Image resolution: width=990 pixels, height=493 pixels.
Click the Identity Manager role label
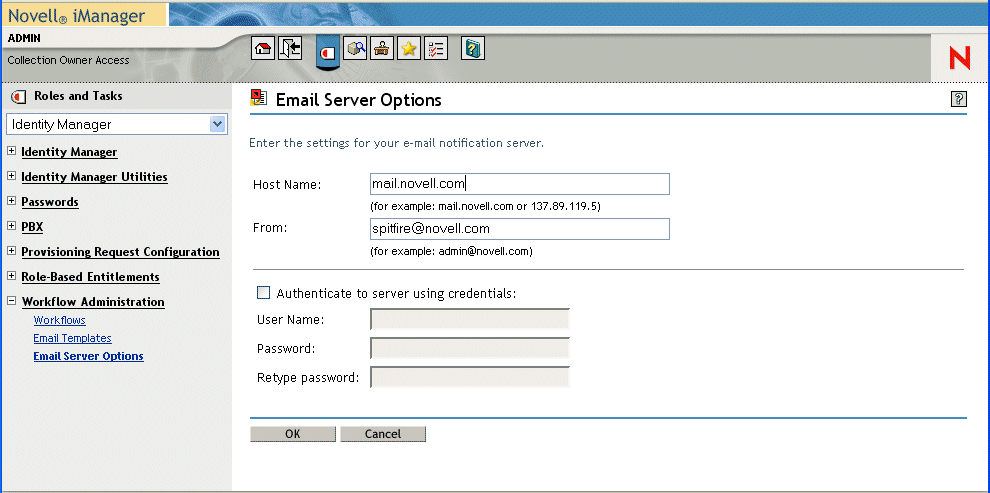[69, 152]
